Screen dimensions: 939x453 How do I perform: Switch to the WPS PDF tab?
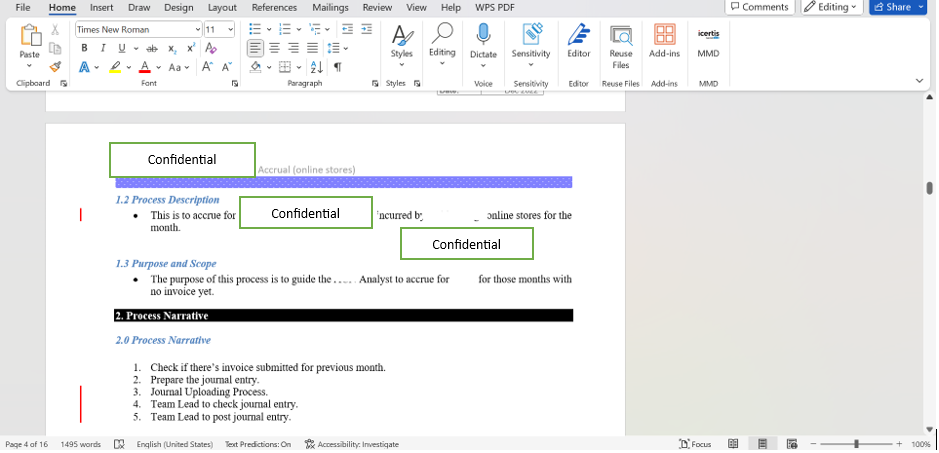(x=495, y=8)
